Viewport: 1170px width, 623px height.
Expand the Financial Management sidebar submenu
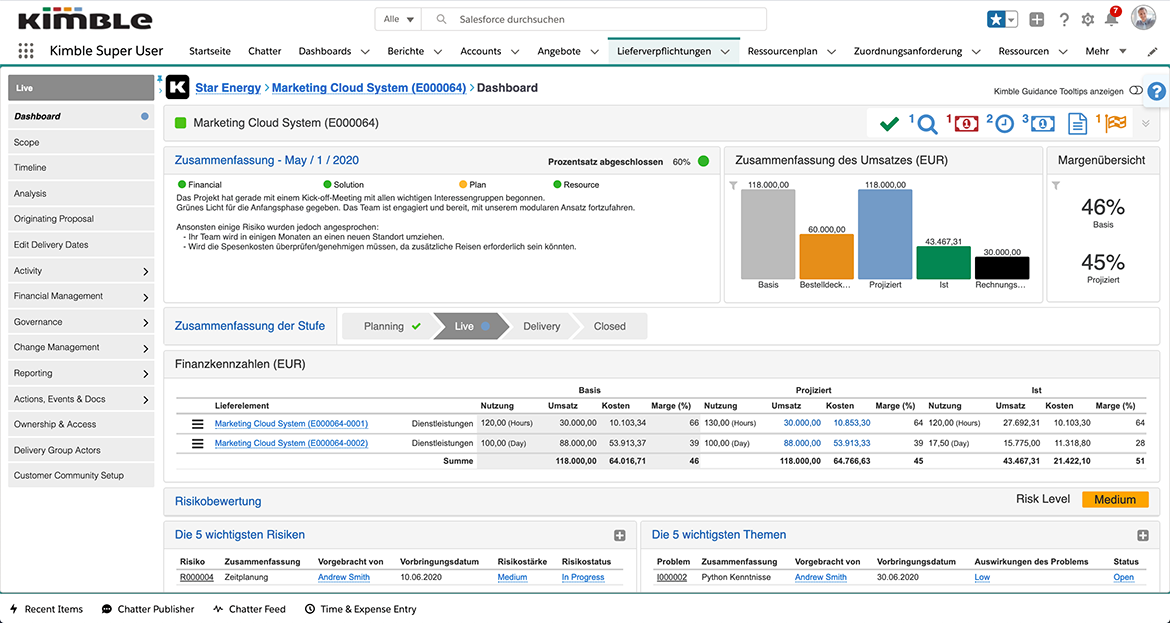(146, 297)
